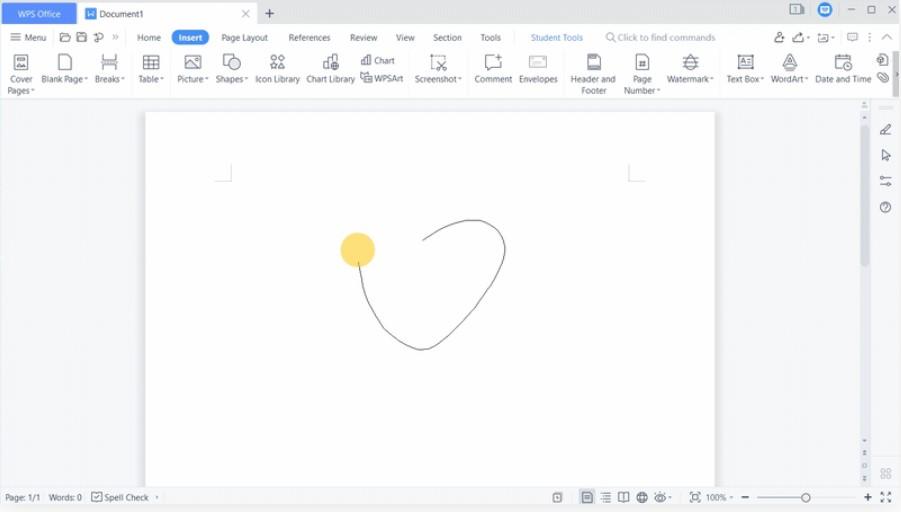Viewport: 901px width, 512px height.
Task: Insert a Page Number
Action: pos(642,74)
